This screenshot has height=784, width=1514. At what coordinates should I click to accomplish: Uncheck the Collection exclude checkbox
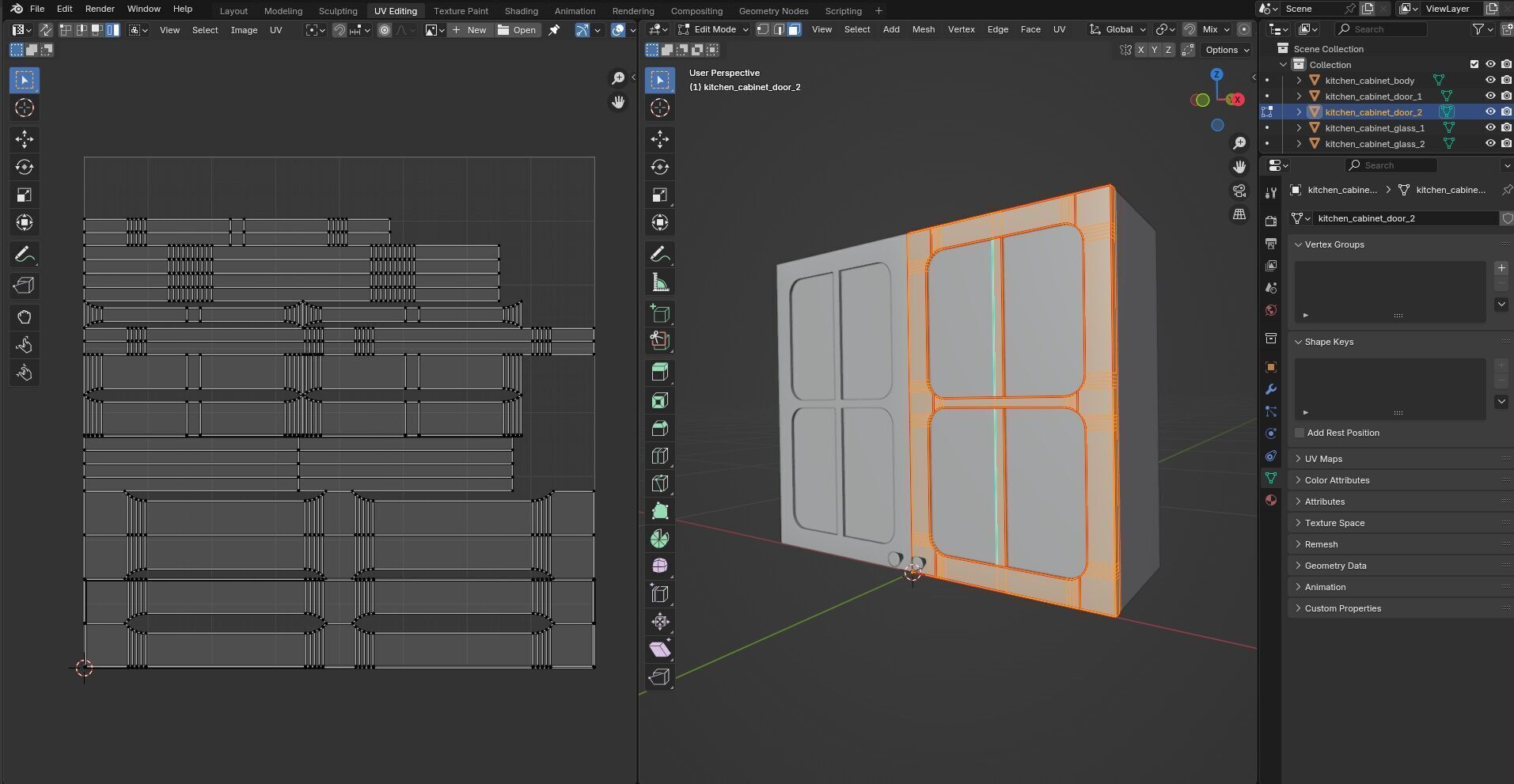pyautogui.click(x=1474, y=64)
